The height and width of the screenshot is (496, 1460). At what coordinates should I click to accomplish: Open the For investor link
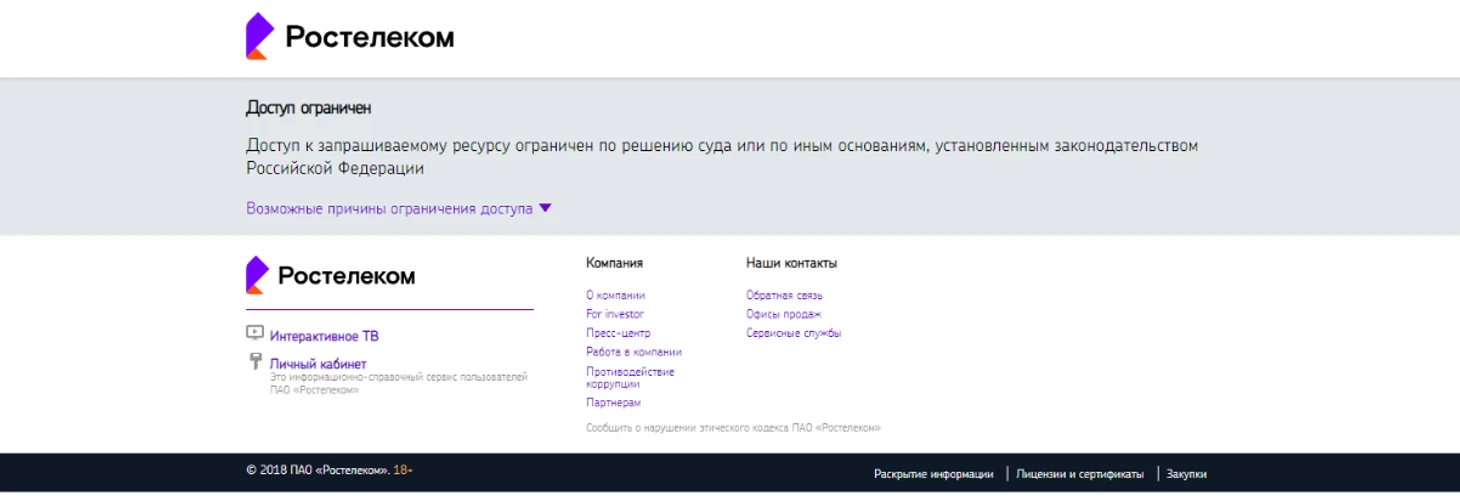coord(615,314)
